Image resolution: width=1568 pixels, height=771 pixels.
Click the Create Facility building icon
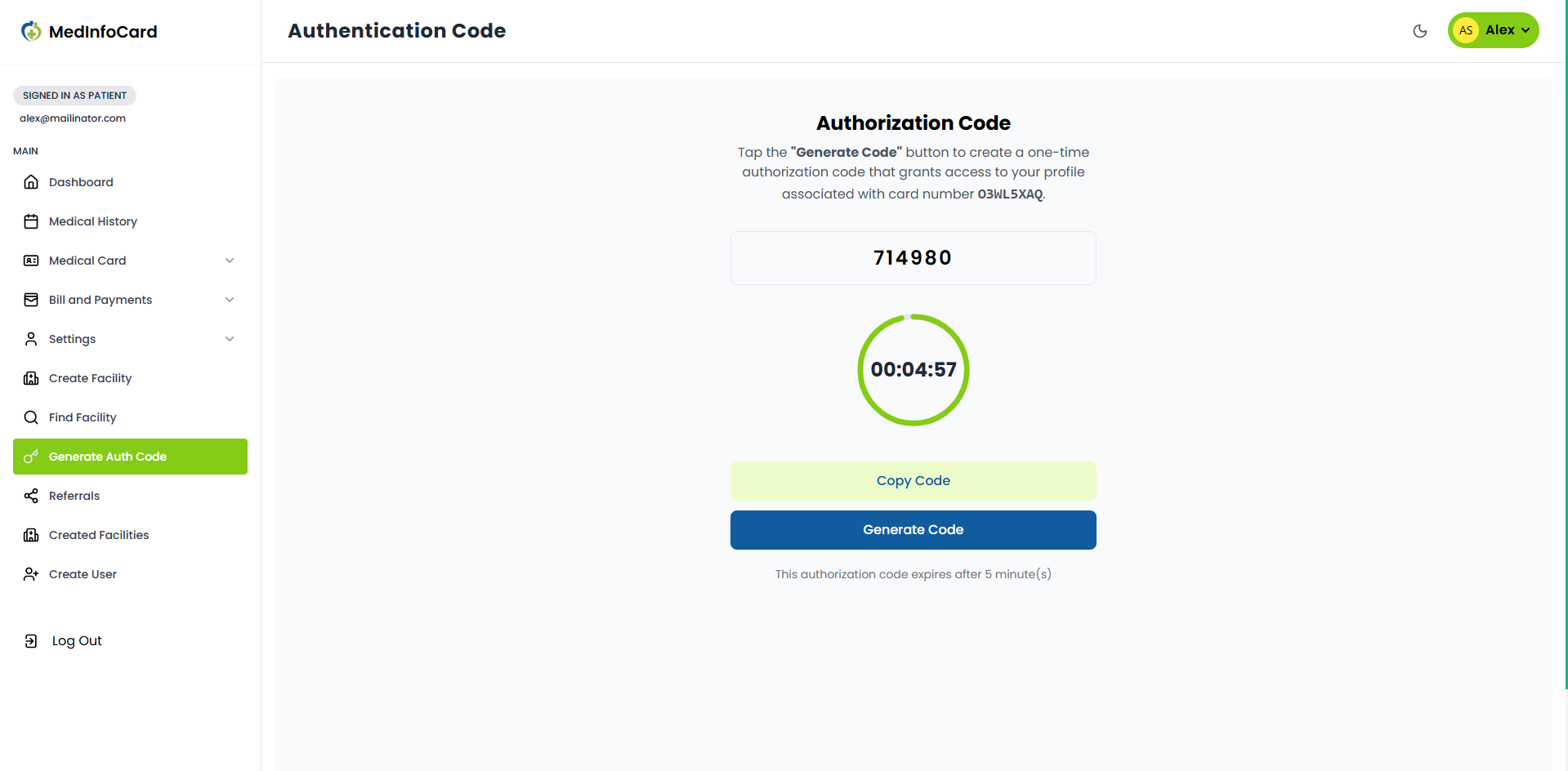[31, 378]
